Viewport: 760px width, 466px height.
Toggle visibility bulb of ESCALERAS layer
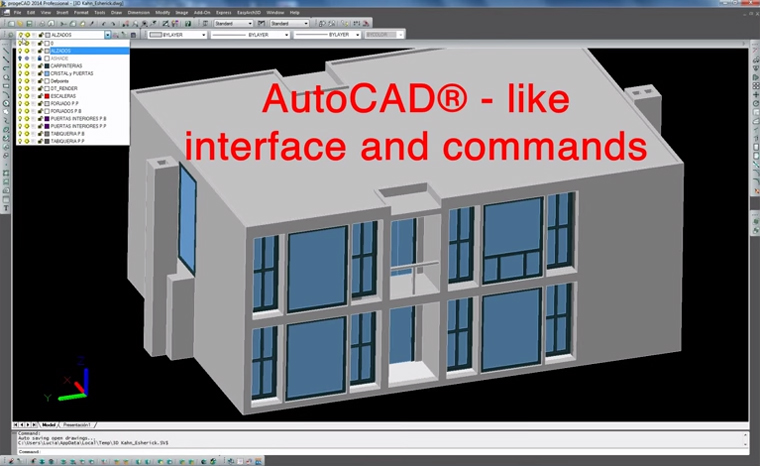(x=20, y=96)
